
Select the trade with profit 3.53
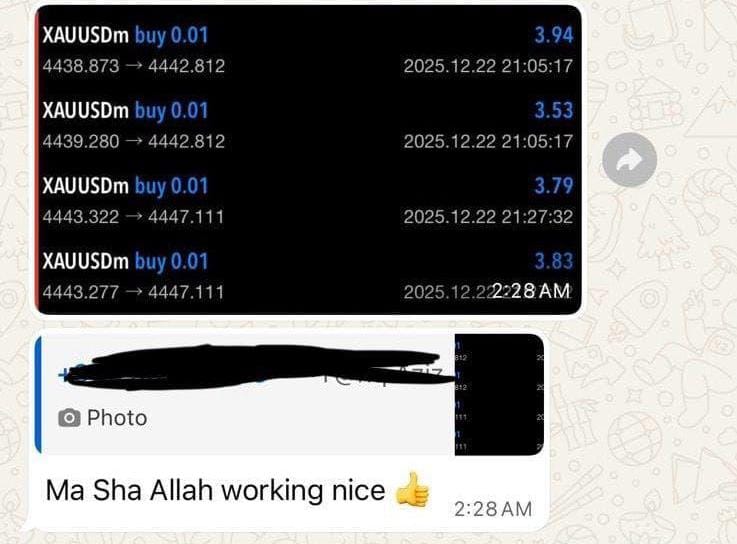point(308,126)
